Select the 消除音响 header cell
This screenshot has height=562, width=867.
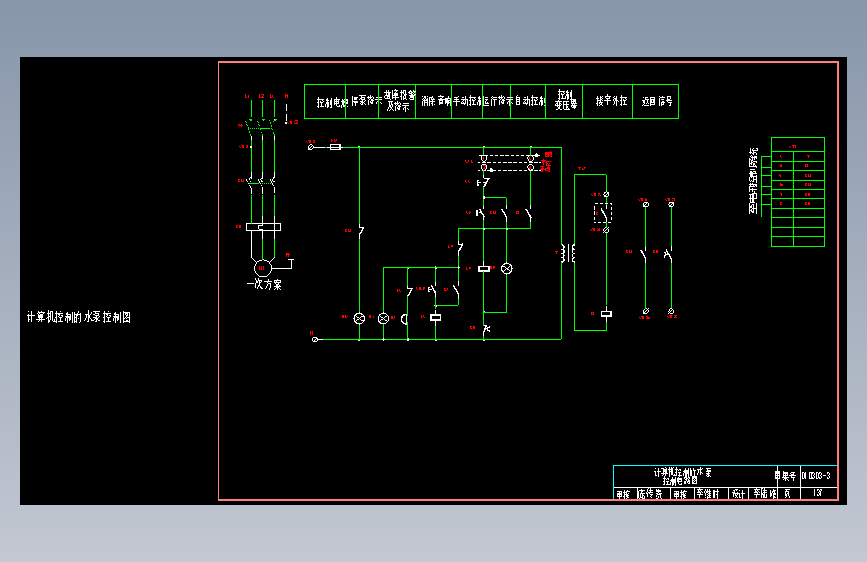(x=434, y=102)
